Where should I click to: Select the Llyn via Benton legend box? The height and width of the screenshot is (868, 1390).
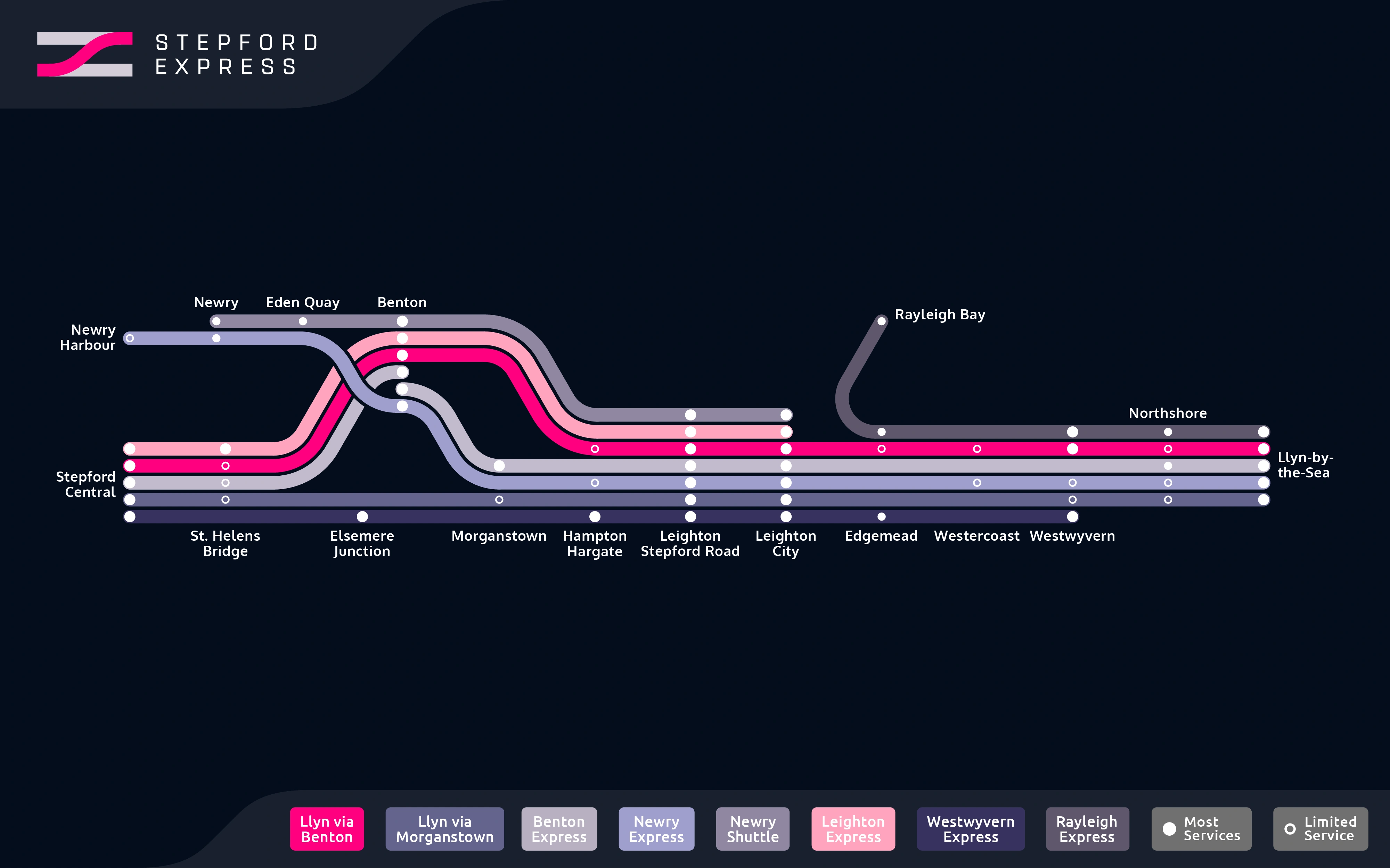(327, 829)
